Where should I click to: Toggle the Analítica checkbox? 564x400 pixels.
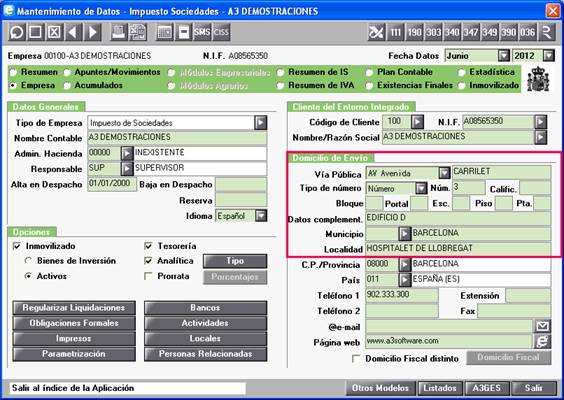tap(148, 261)
